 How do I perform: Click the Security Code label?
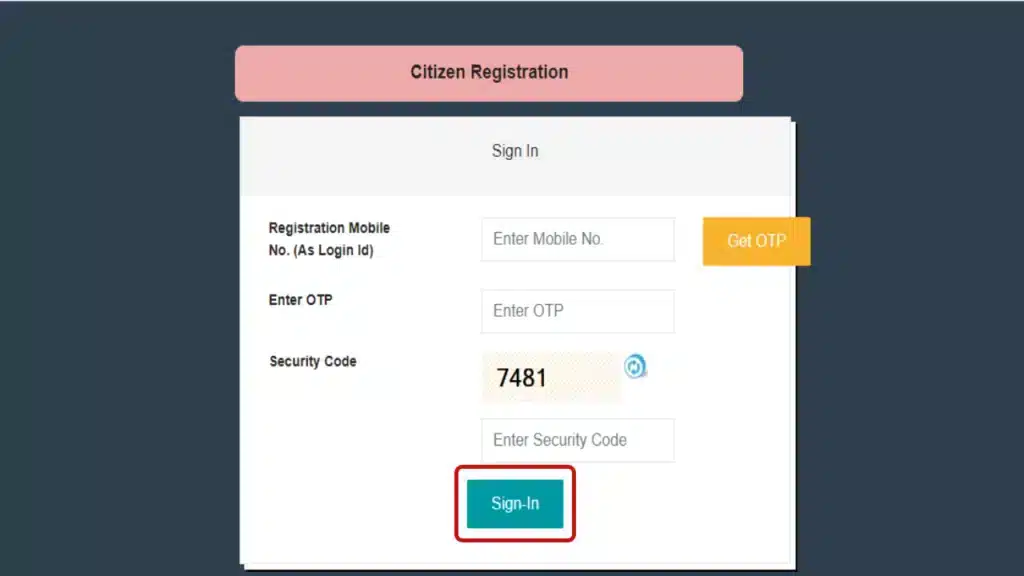pos(313,361)
